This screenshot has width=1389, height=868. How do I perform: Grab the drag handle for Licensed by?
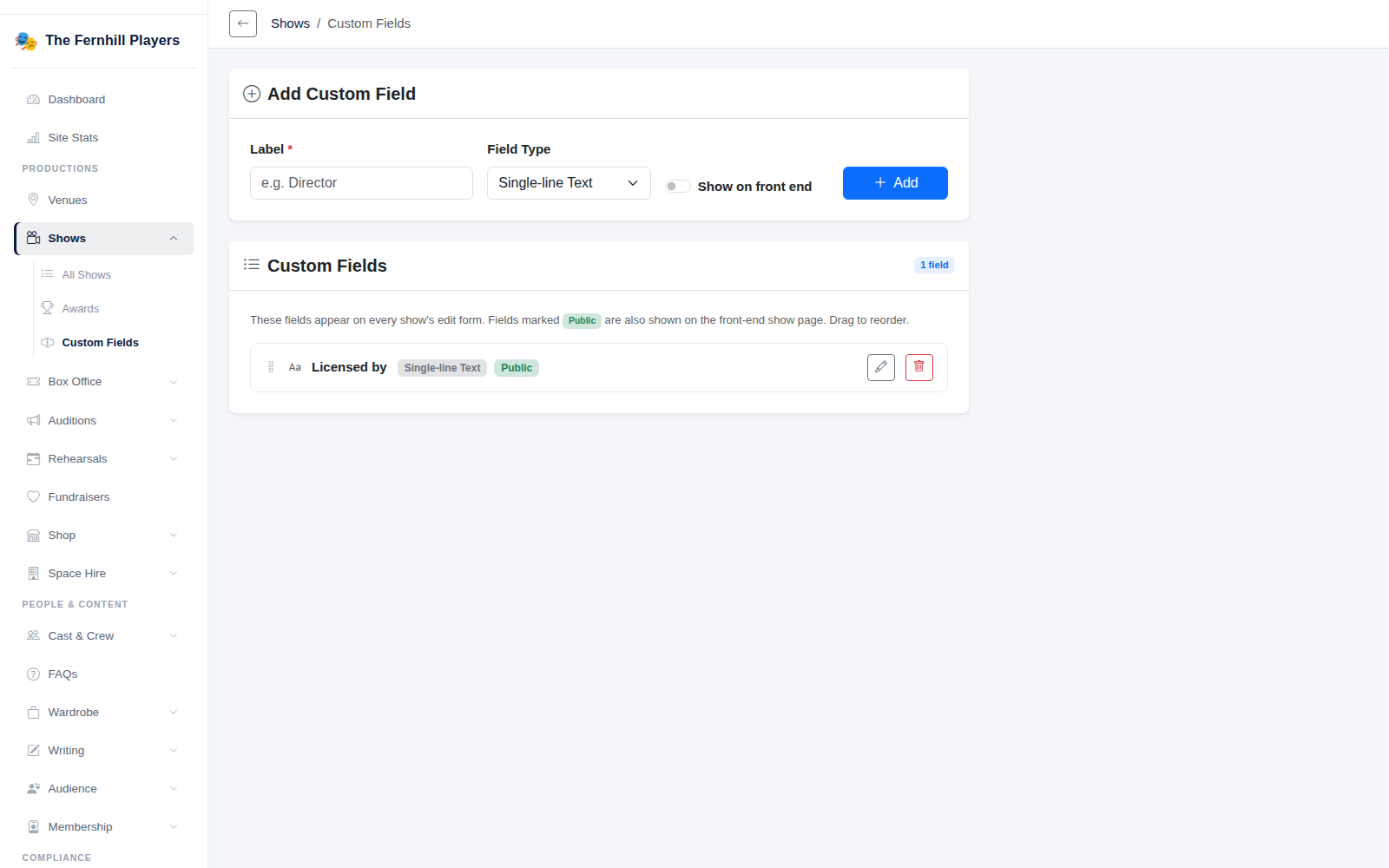271,367
